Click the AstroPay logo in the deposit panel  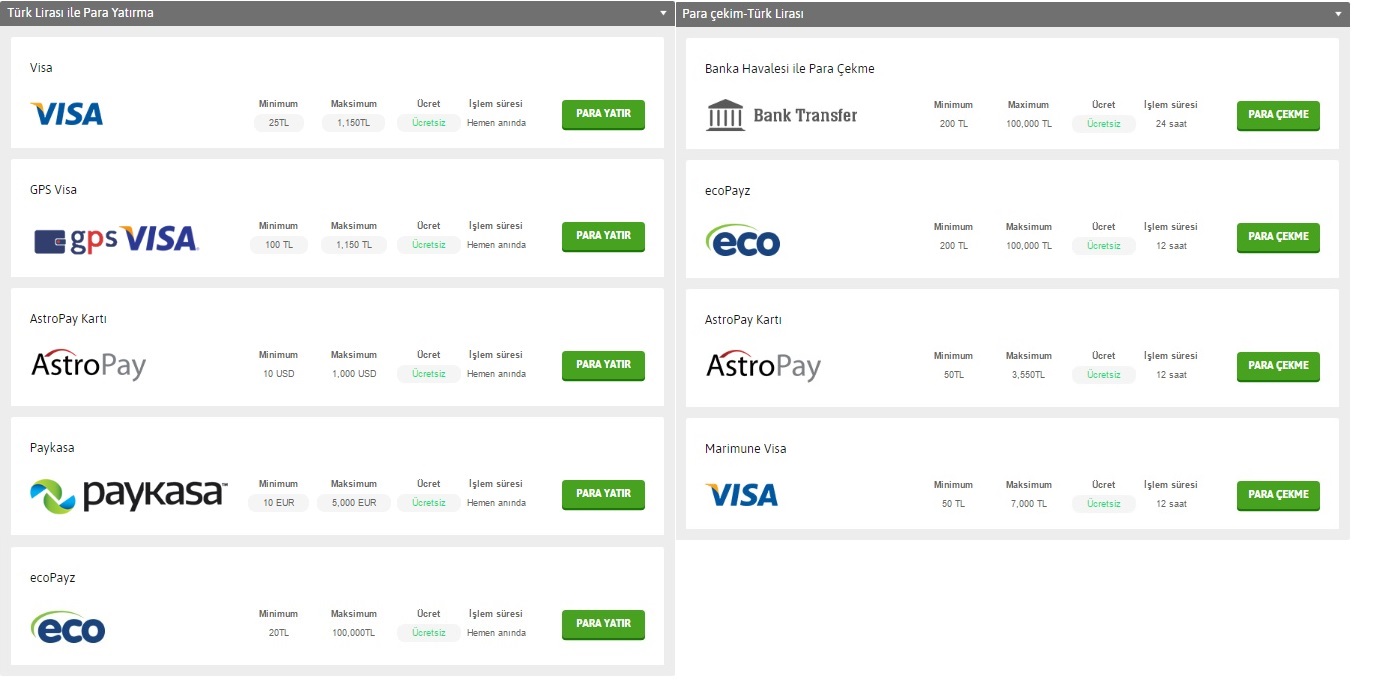pyautogui.click(x=88, y=365)
